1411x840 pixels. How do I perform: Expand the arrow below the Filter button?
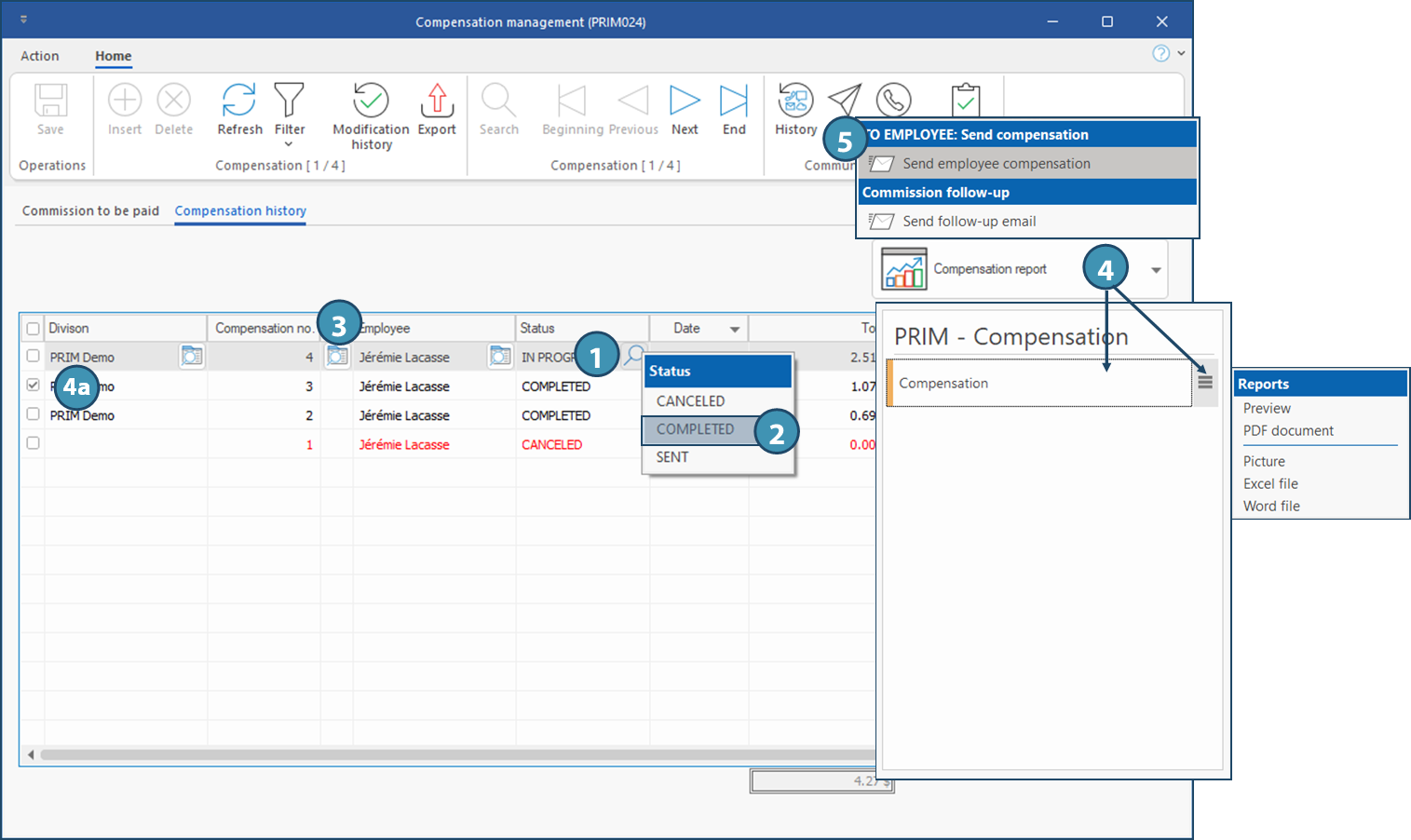click(289, 144)
